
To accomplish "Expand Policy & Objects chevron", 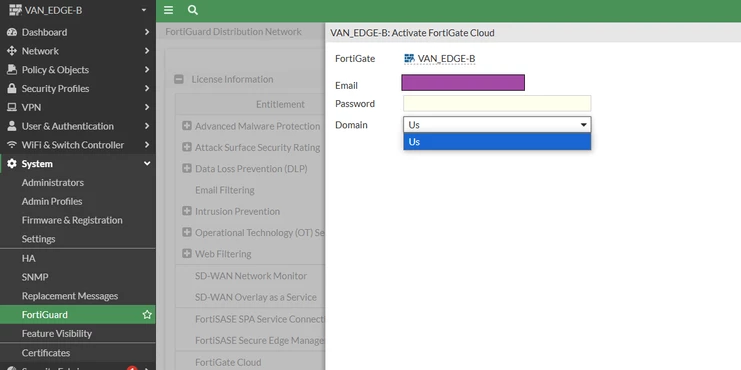I will [147, 70].
